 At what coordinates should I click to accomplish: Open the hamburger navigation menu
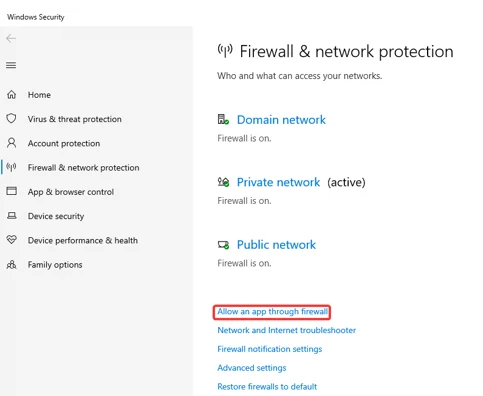[11, 65]
